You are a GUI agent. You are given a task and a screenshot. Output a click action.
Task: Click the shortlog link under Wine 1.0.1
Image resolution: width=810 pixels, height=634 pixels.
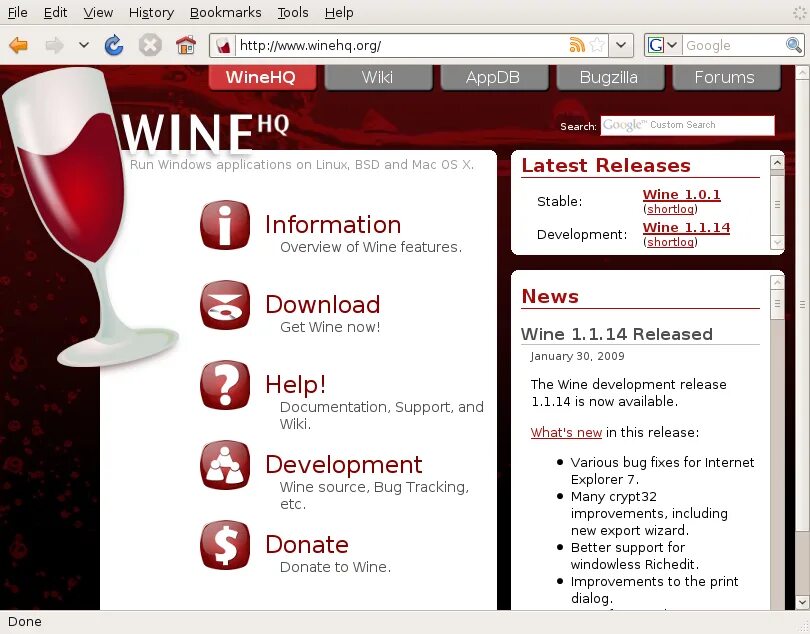pos(669,209)
